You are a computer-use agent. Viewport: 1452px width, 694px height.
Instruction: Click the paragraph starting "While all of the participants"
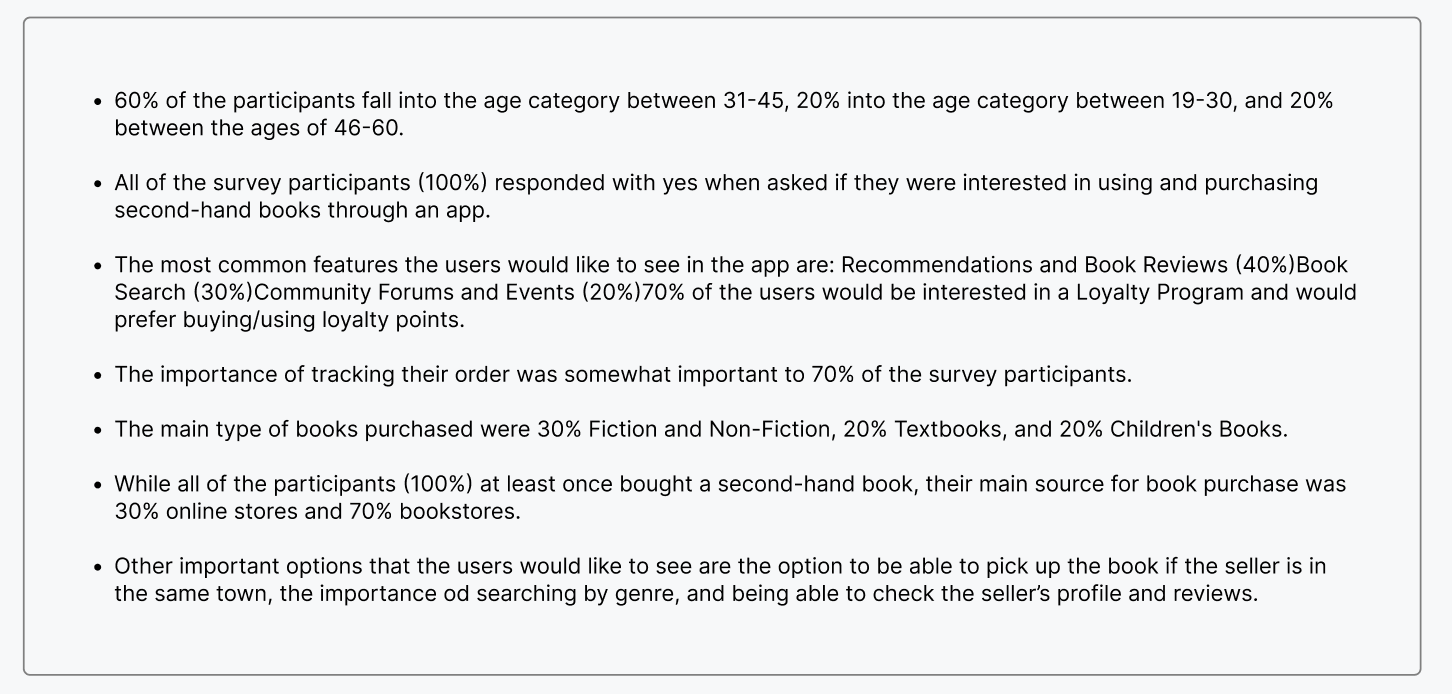(x=730, y=497)
